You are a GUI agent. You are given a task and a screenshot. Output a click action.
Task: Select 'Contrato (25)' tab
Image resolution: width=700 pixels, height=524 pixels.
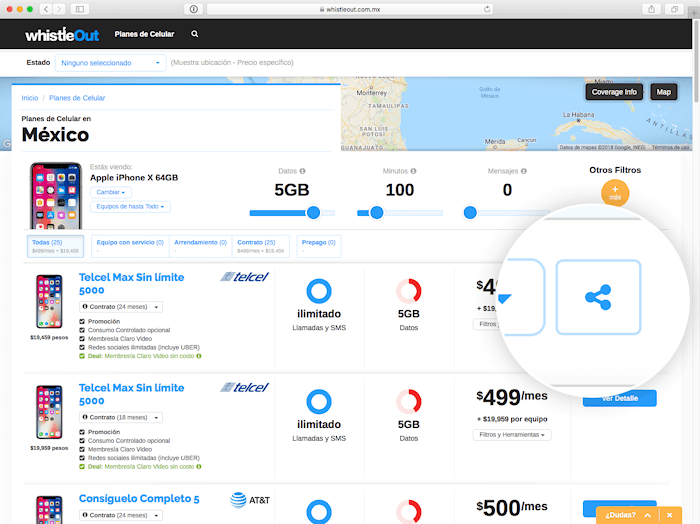[261, 246]
